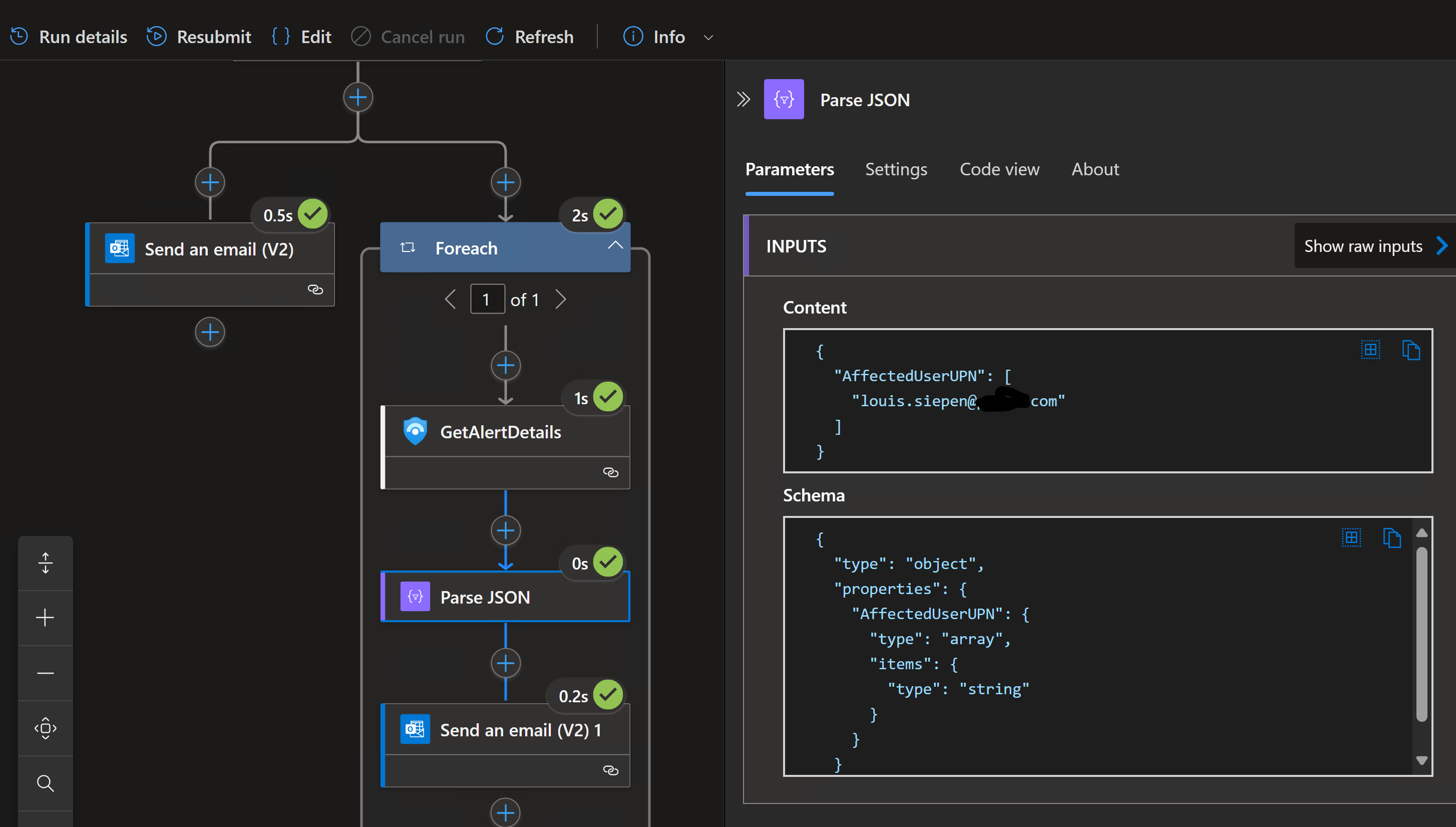Add a step below Send an email (V2) 1
Screen dimensions: 1456x827
pos(505,813)
